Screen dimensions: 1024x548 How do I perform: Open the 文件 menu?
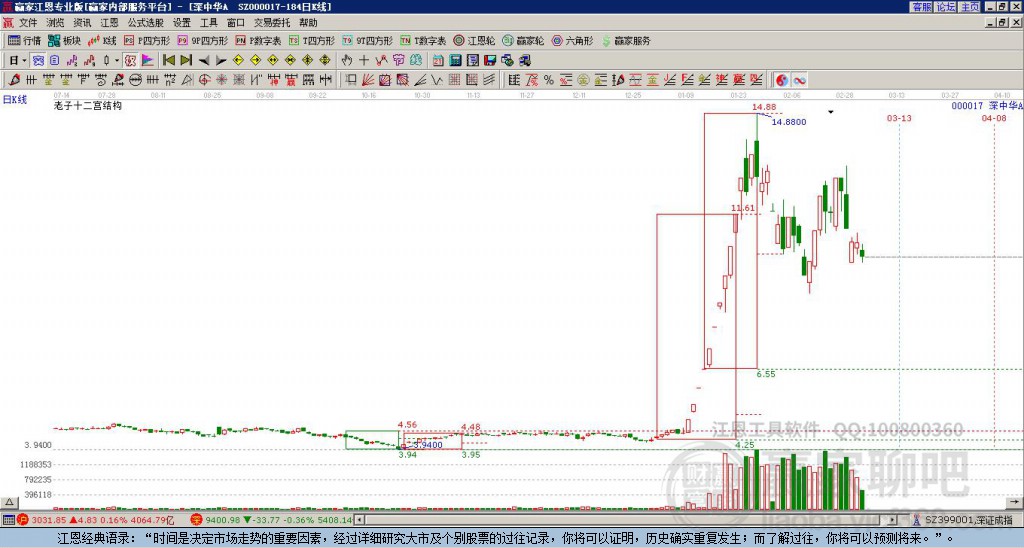pos(27,23)
